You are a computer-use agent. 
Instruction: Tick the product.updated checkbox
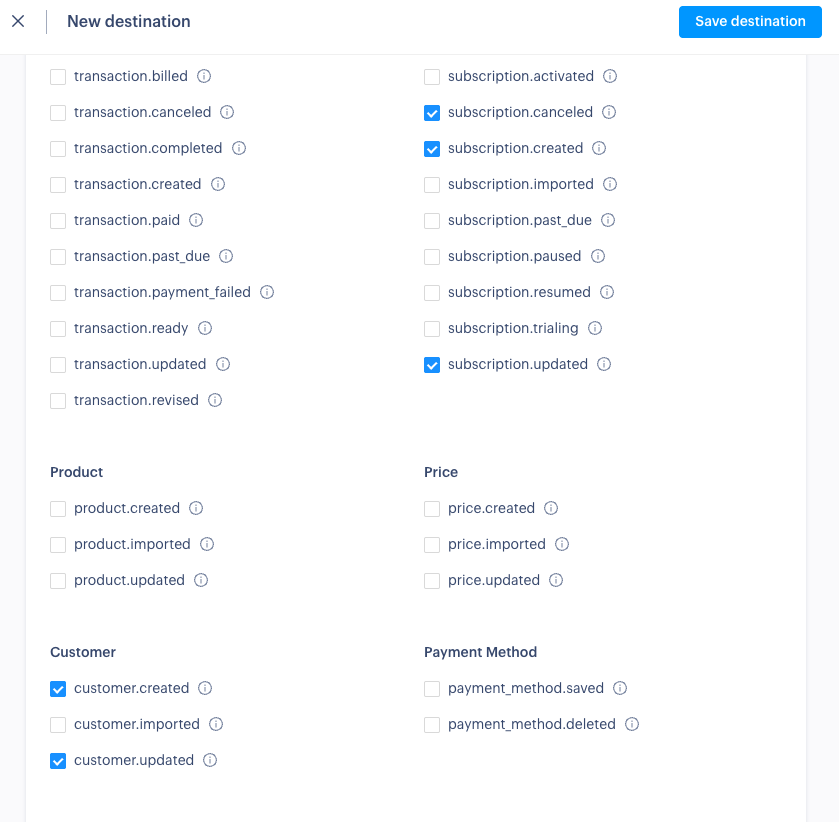click(58, 581)
